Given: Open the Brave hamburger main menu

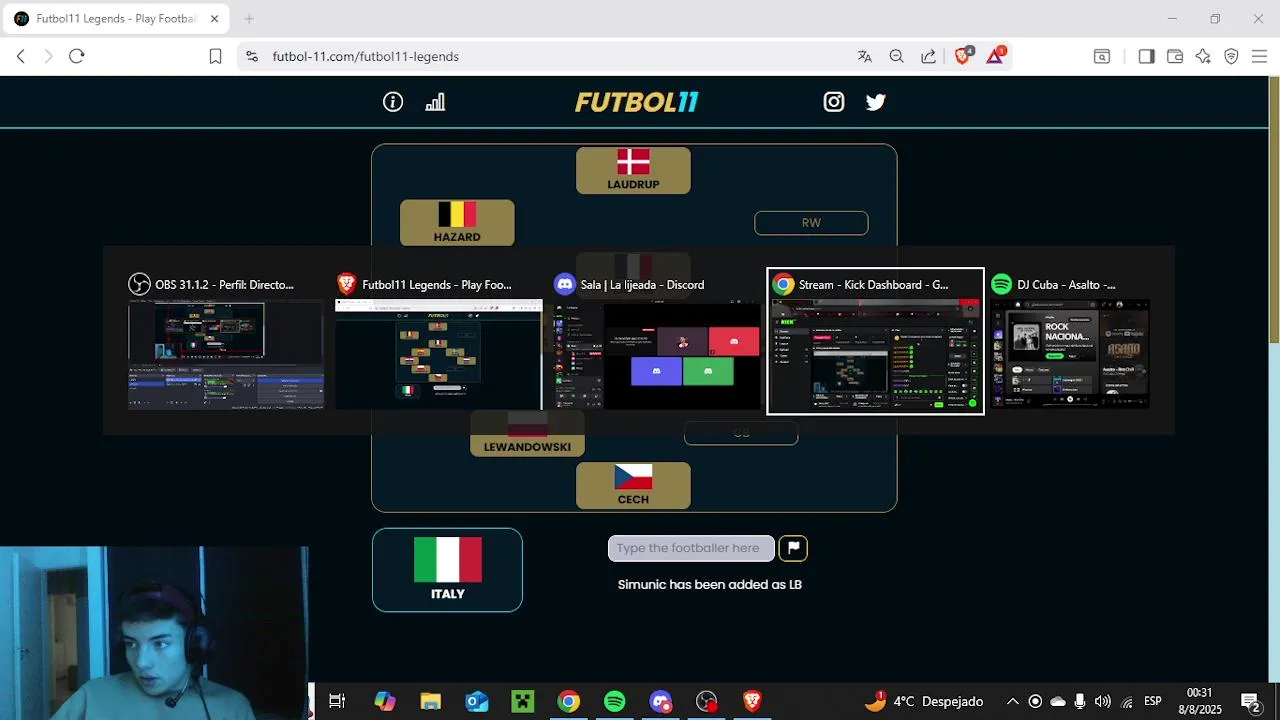Looking at the screenshot, I should click(x=1259, y=56).
